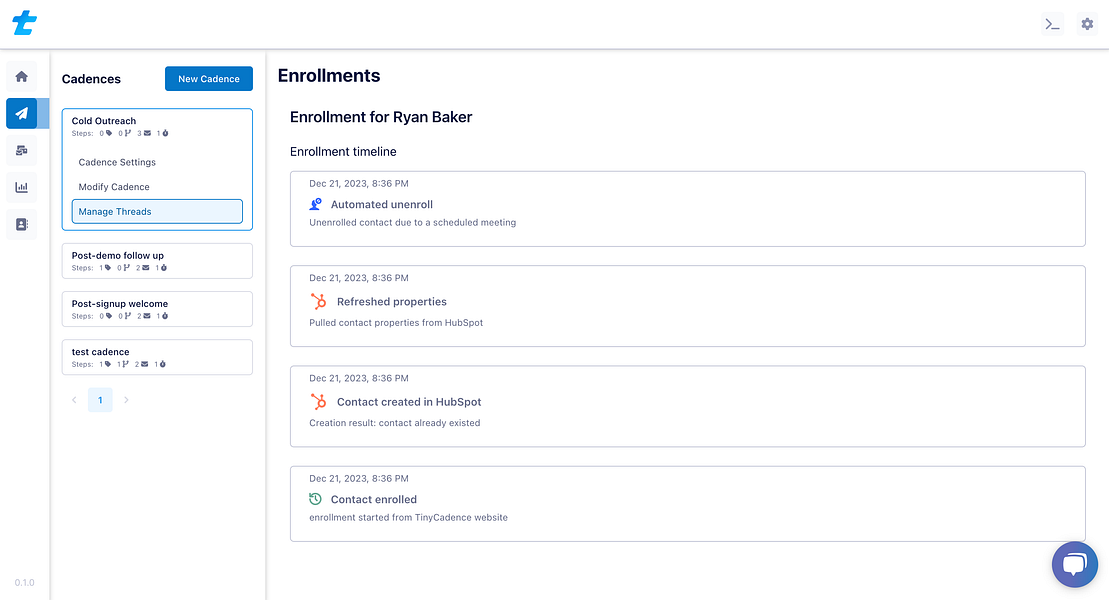This screenshot has width=1109, height=600.
Task: Open the settings gear icon
Action: 1087,24
